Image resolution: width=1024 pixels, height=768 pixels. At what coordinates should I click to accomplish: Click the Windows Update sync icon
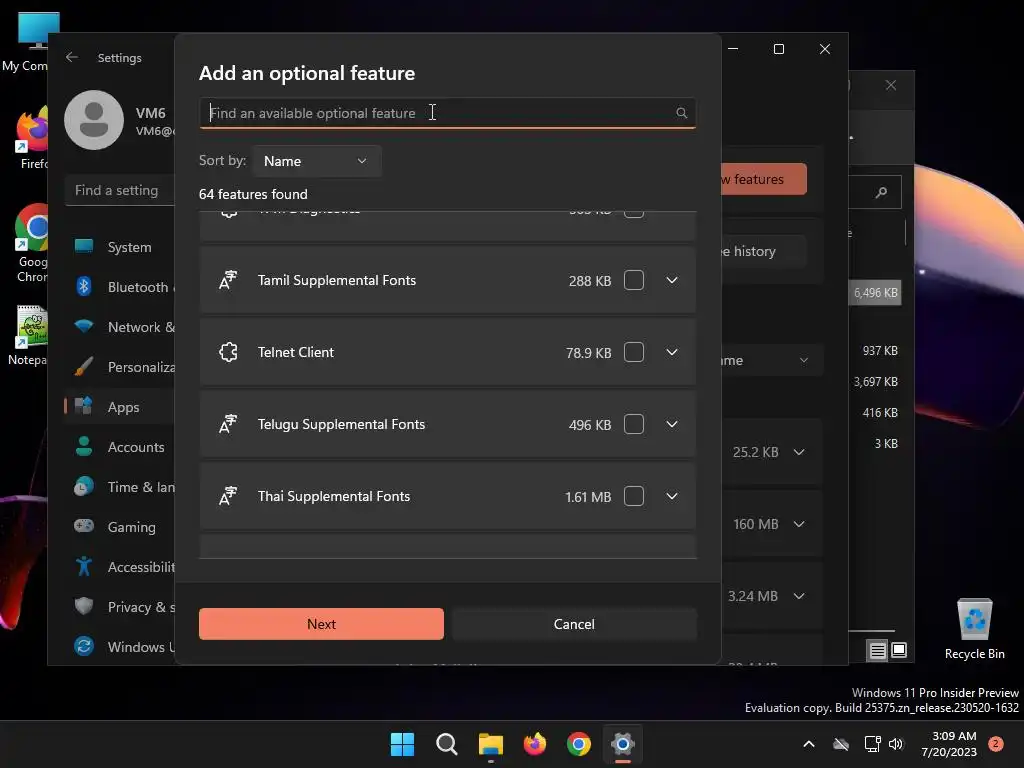(84, 646)
